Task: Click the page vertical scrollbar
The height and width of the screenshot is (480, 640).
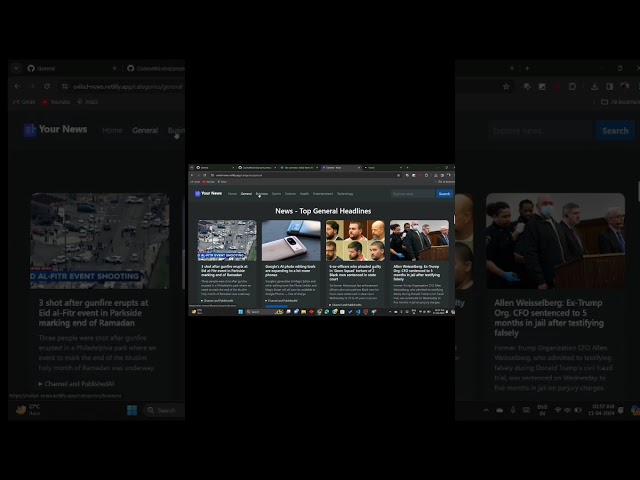Action: pyautogui.click(x=454, y=220)
